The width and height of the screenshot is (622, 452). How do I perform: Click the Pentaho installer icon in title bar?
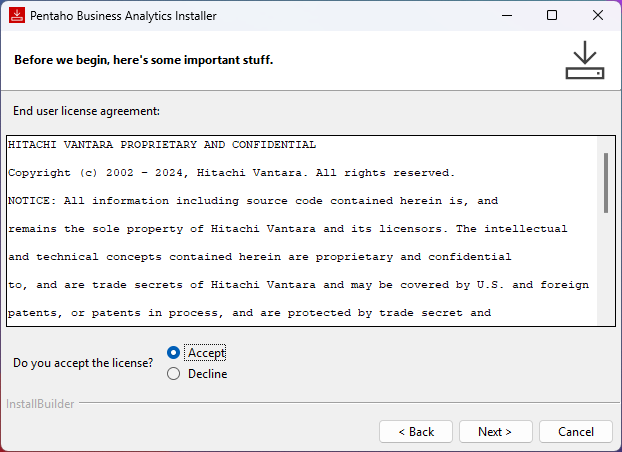(16, 16)
